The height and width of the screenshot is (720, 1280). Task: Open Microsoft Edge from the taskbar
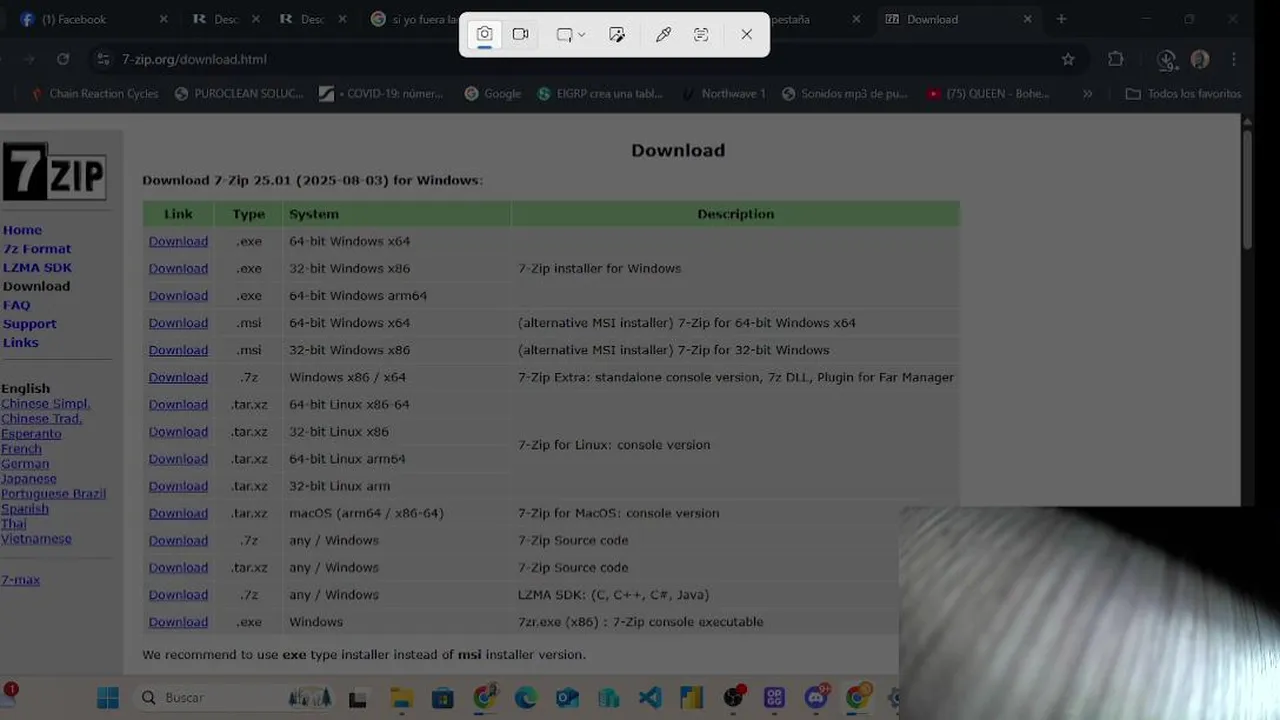526,698
